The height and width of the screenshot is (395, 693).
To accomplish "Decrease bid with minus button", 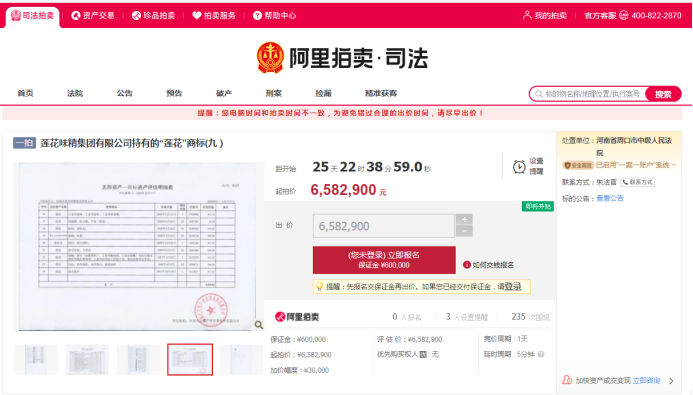I will point(464,231).
